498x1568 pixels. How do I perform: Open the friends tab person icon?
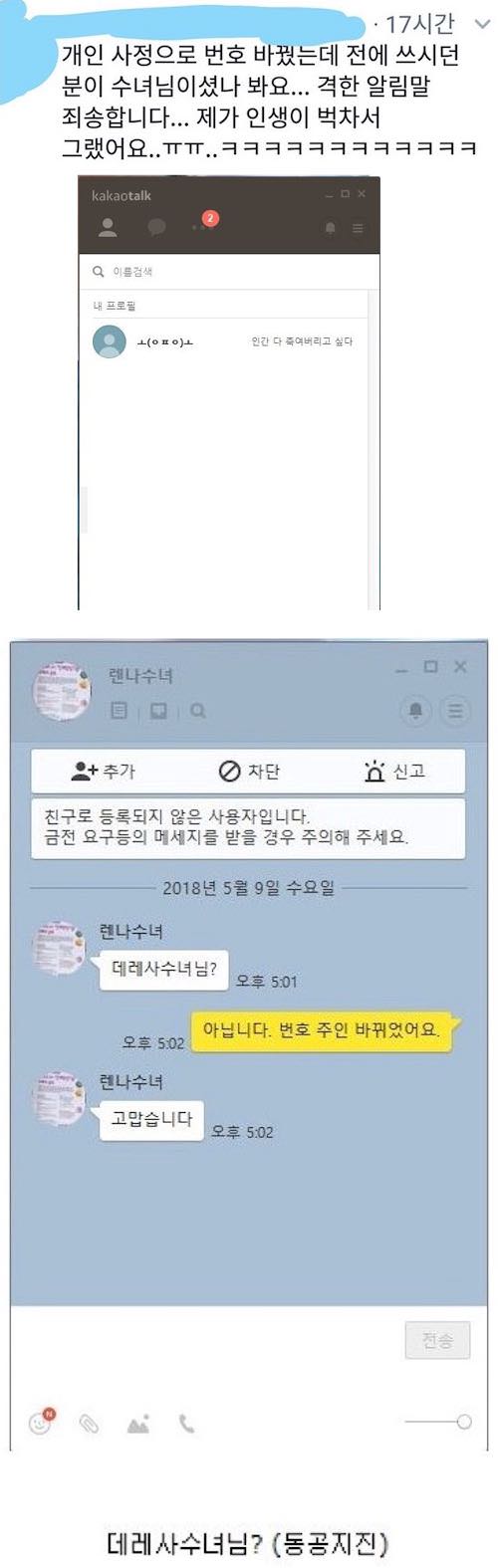pos(108,228)
